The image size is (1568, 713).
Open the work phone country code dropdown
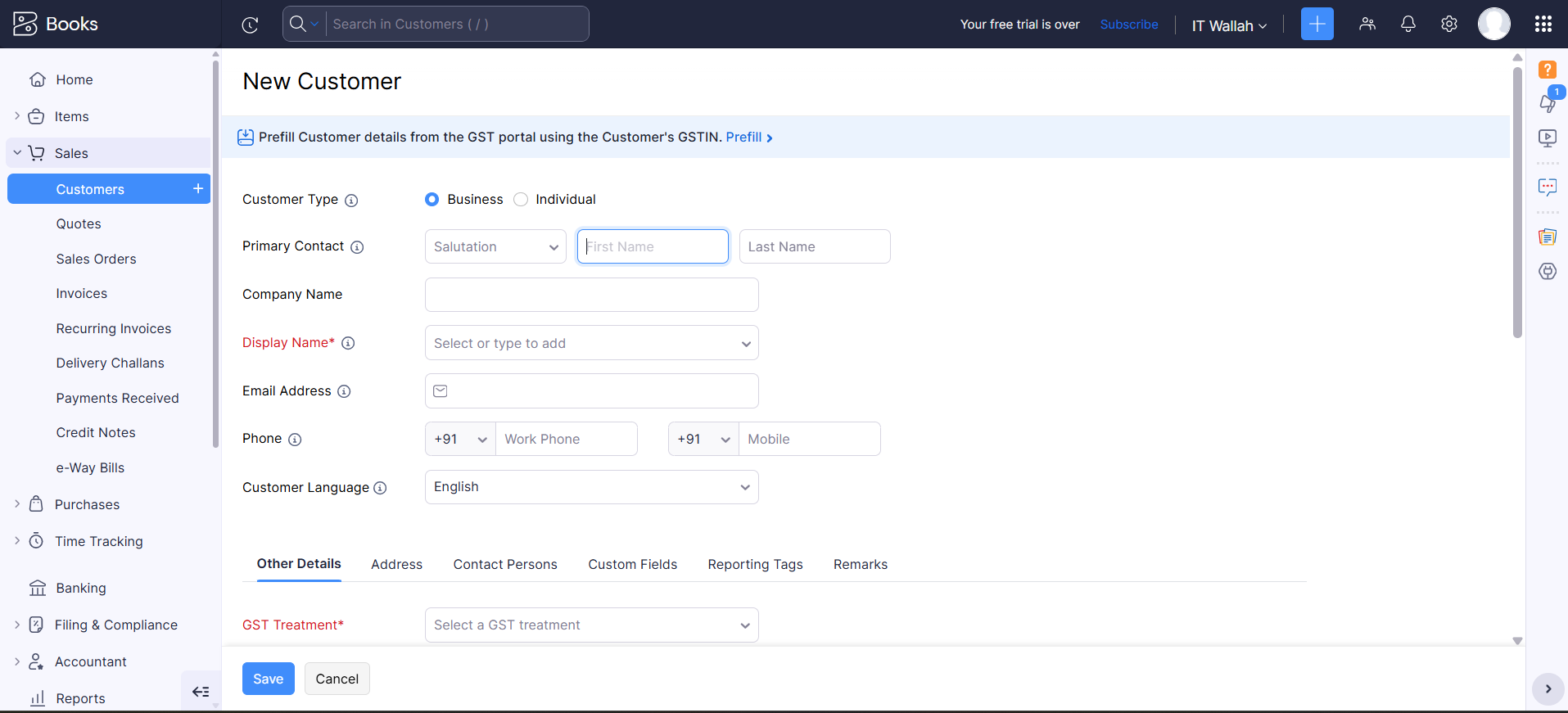pyautogui.click(x=460, y=439)
